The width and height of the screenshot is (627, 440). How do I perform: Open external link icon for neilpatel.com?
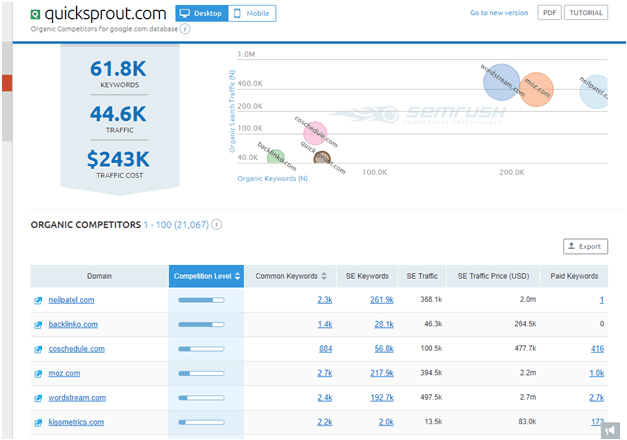(x=38, y=300)
